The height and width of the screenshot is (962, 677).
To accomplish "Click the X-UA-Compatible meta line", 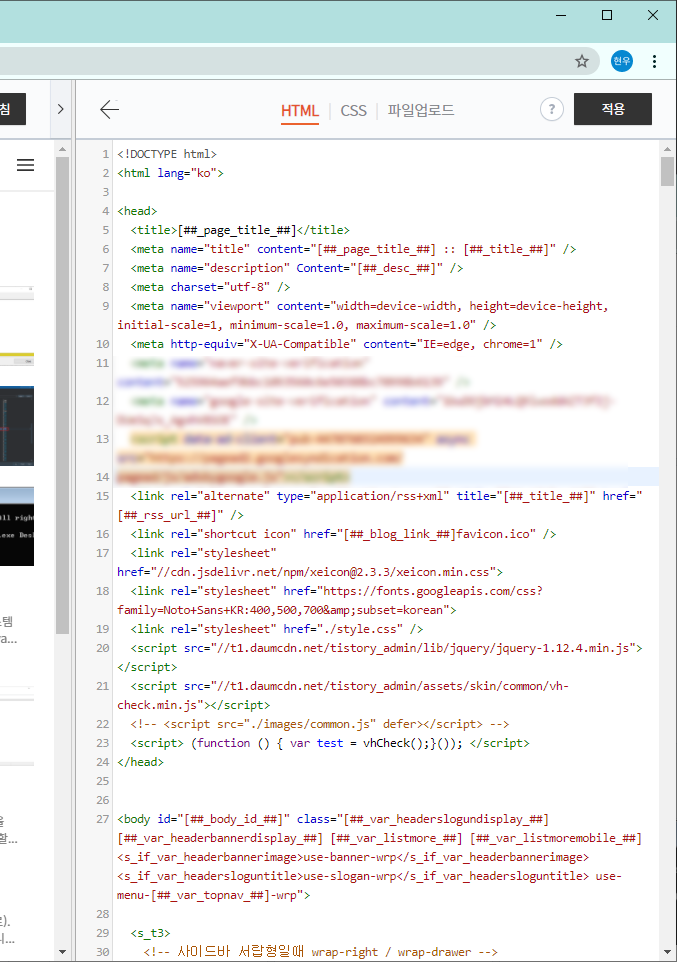I will click(346, 344).
